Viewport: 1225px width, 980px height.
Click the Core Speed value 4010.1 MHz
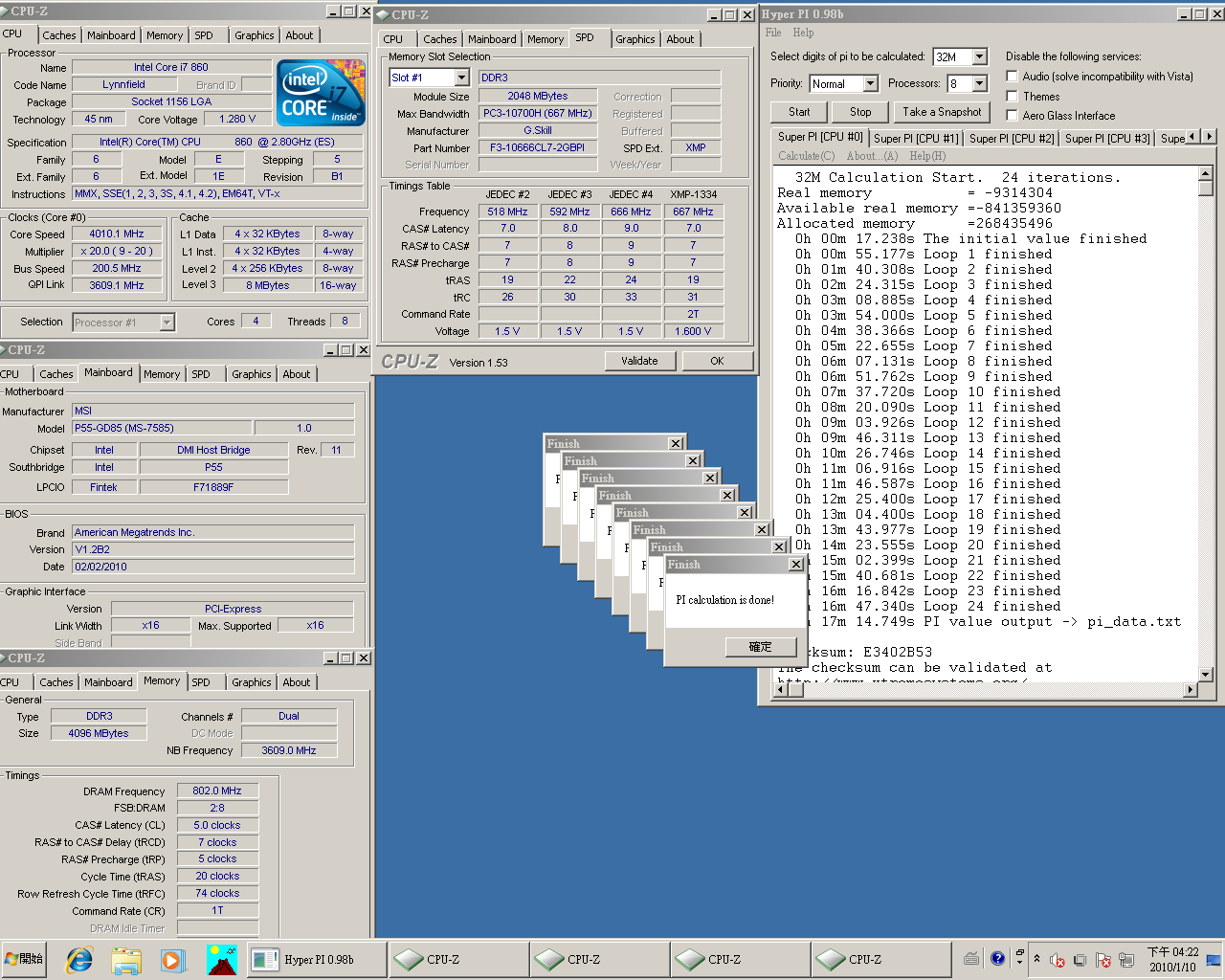point(117,234)
